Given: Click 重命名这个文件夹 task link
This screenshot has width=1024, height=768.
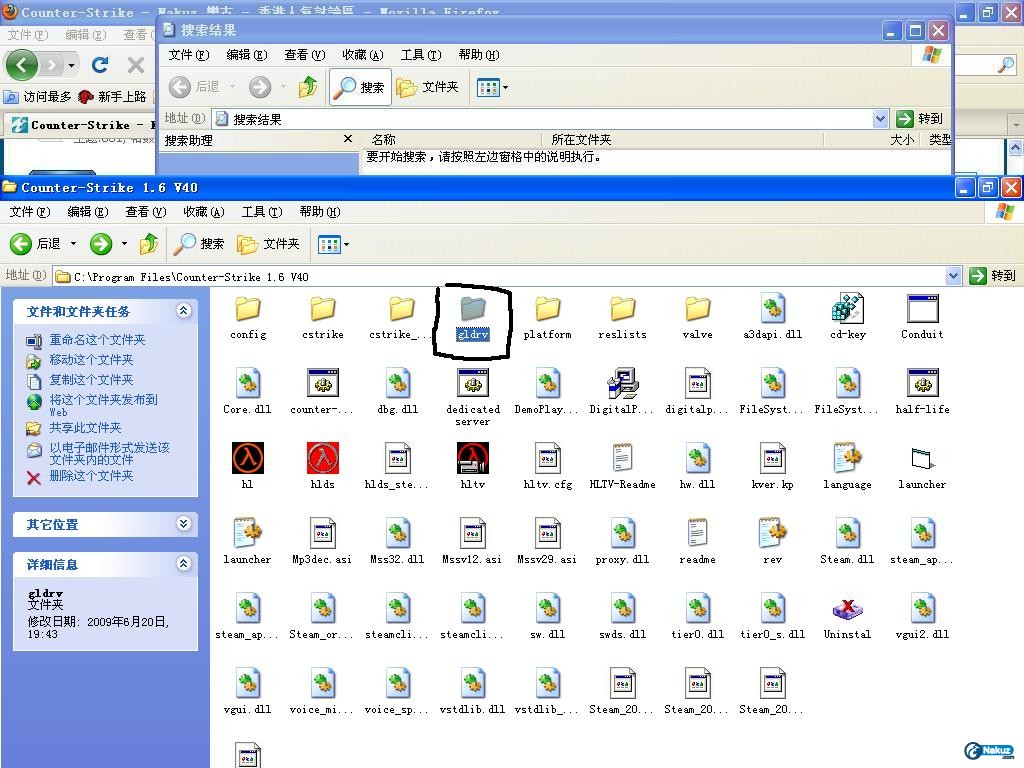Looking at the screenshot, I should point(97,340).
